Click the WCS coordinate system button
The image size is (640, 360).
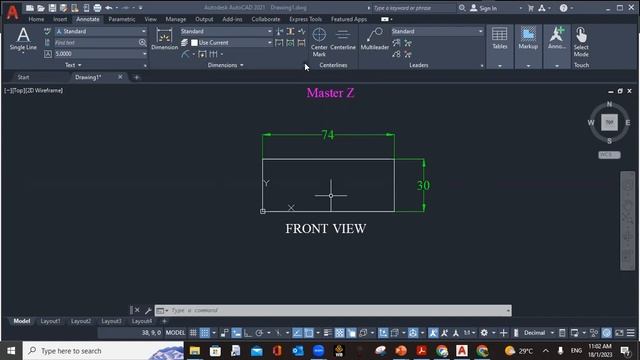click(609, 155)
